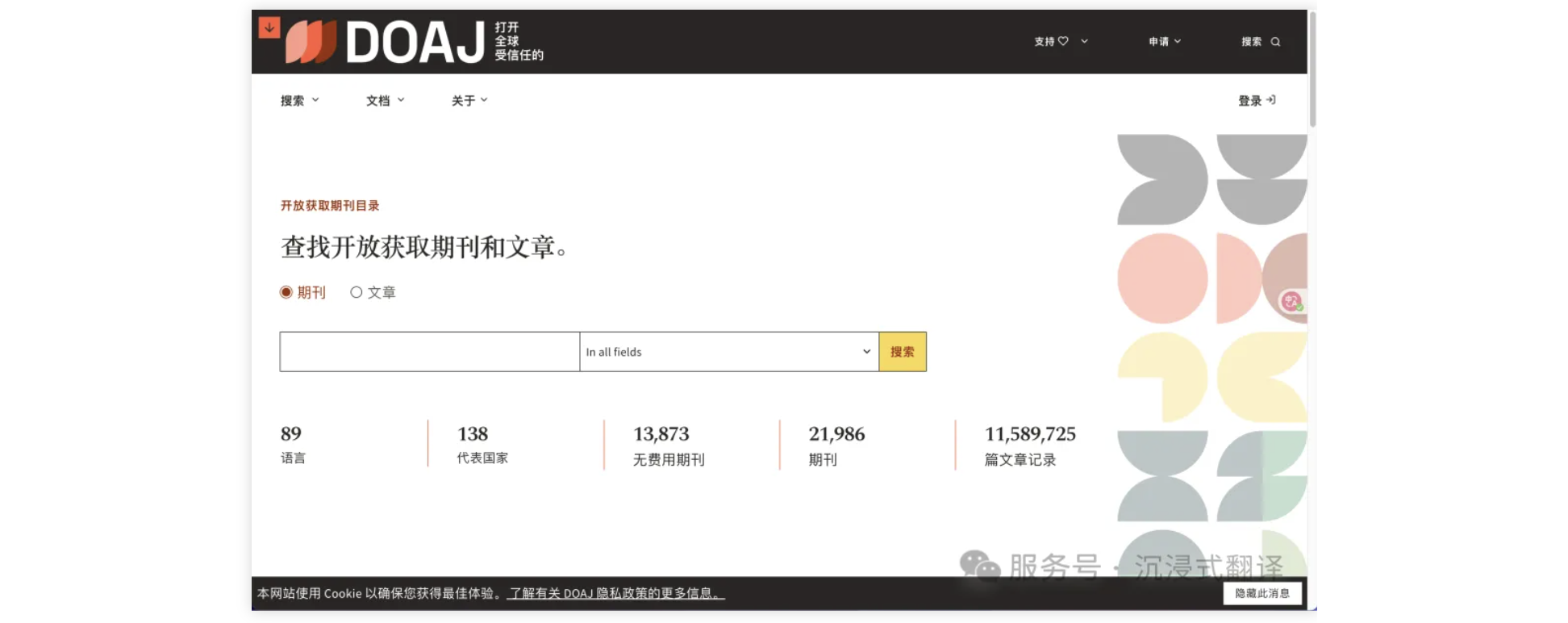
Task: Click the heart icon beside 支持
Action: tap(1063, 41)
